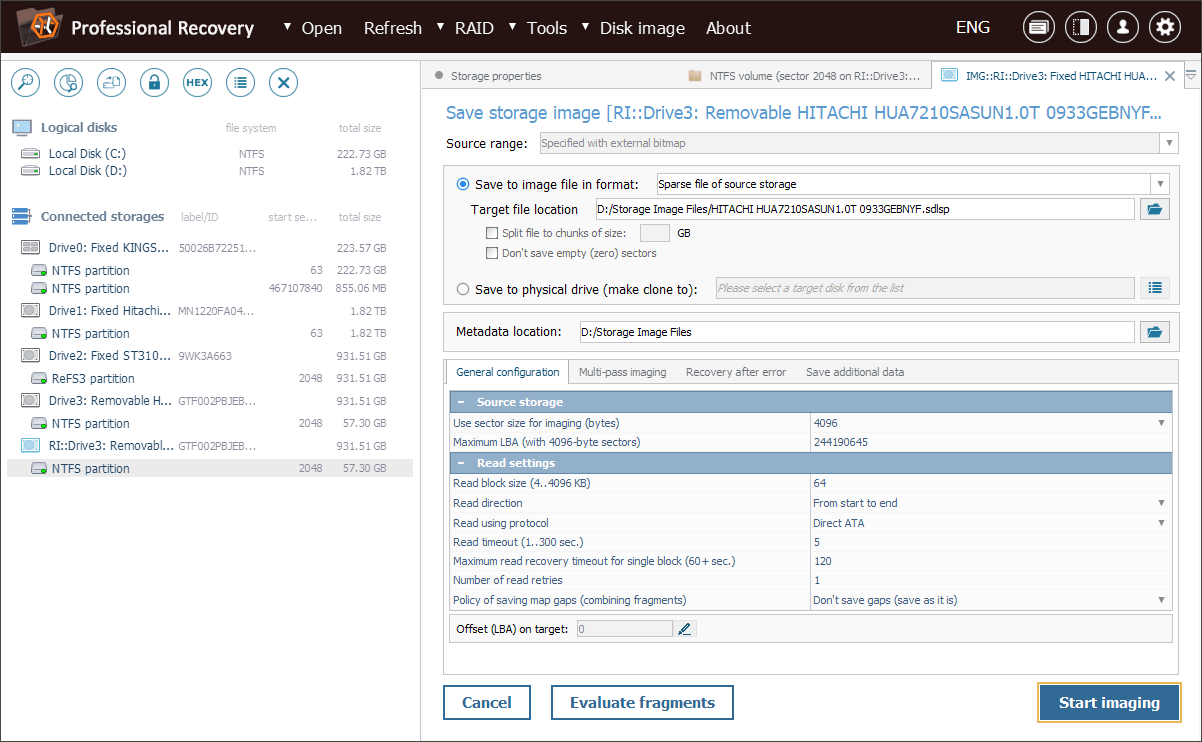Click the Metadata location input field
Image resolution: width=1202 pixels, height=742 pixels.
[856, 332]
